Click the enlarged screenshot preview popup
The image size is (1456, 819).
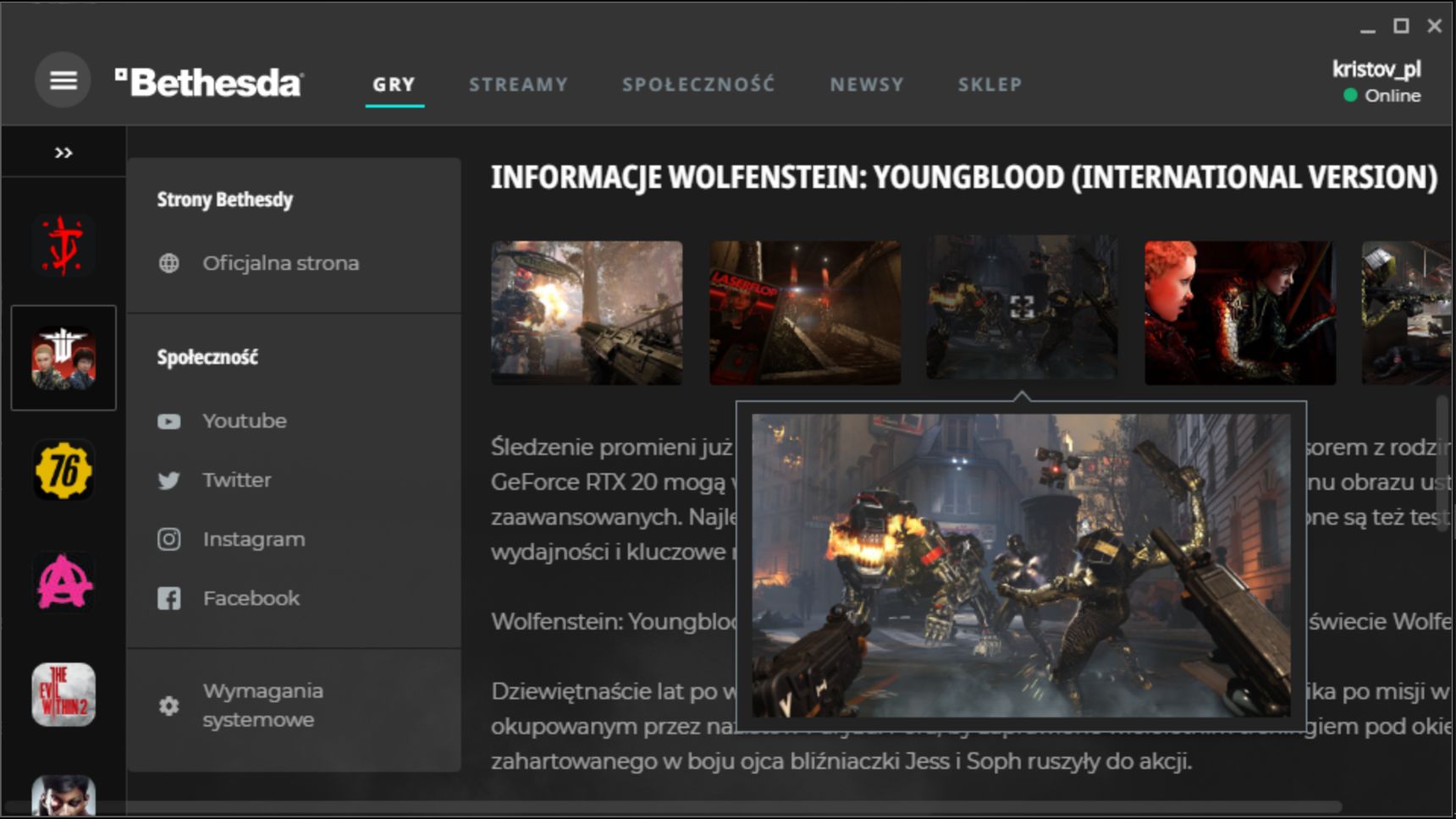[x=1021, y=565]
